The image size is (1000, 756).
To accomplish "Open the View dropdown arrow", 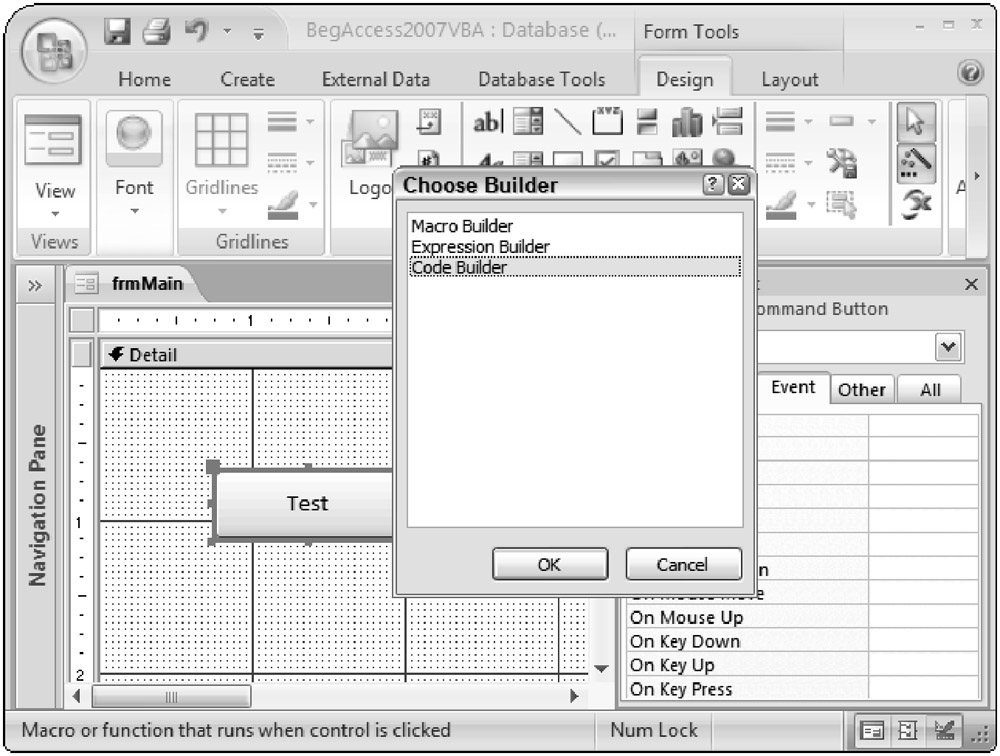I will (x=55, y=212).
